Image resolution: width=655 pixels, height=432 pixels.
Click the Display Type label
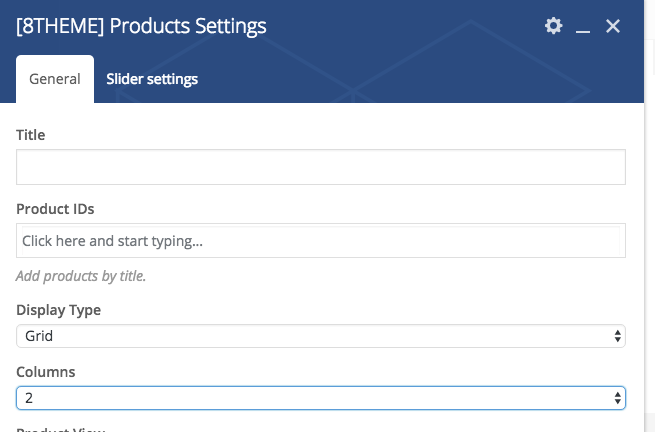coord(58,310)
